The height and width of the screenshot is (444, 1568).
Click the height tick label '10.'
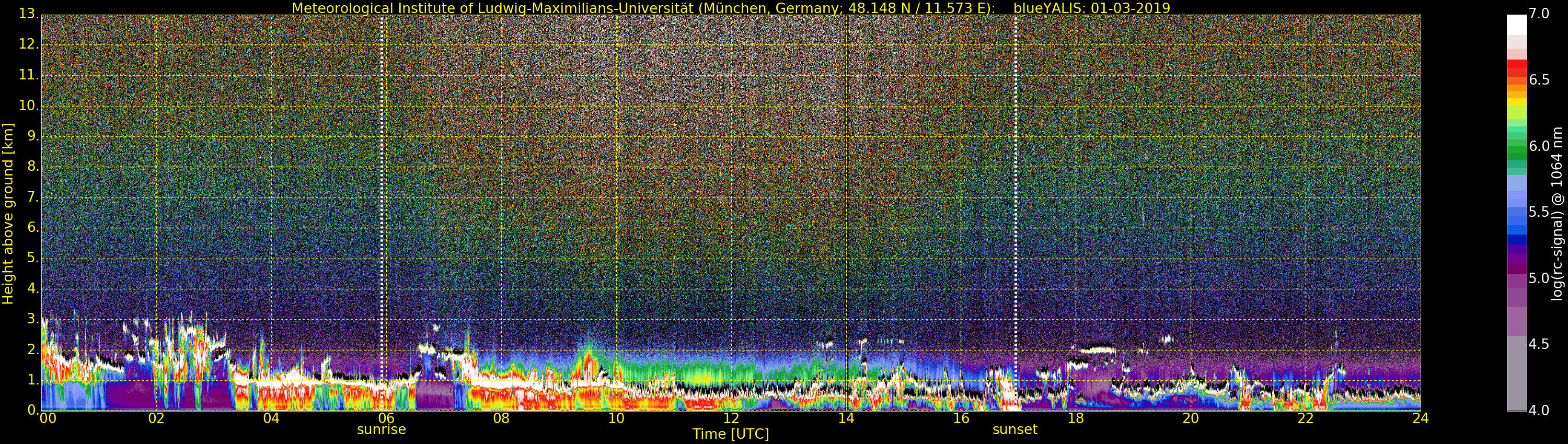pyautogui.click(x=29, y=105)
